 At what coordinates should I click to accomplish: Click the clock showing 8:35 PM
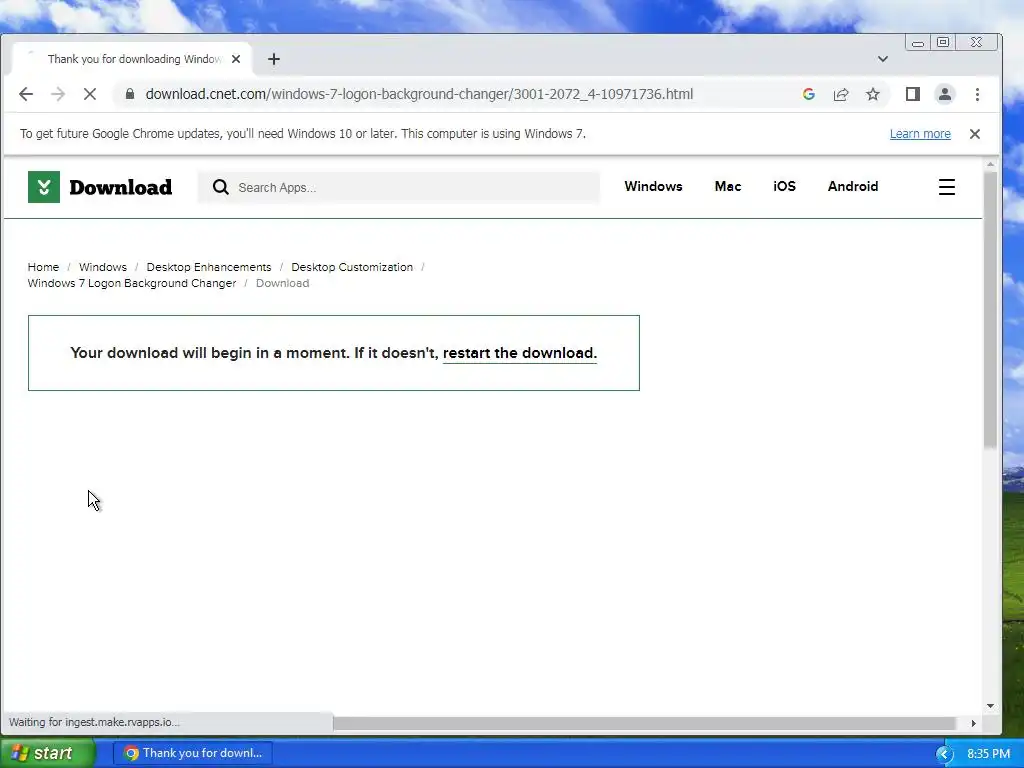tap(988, 754)
